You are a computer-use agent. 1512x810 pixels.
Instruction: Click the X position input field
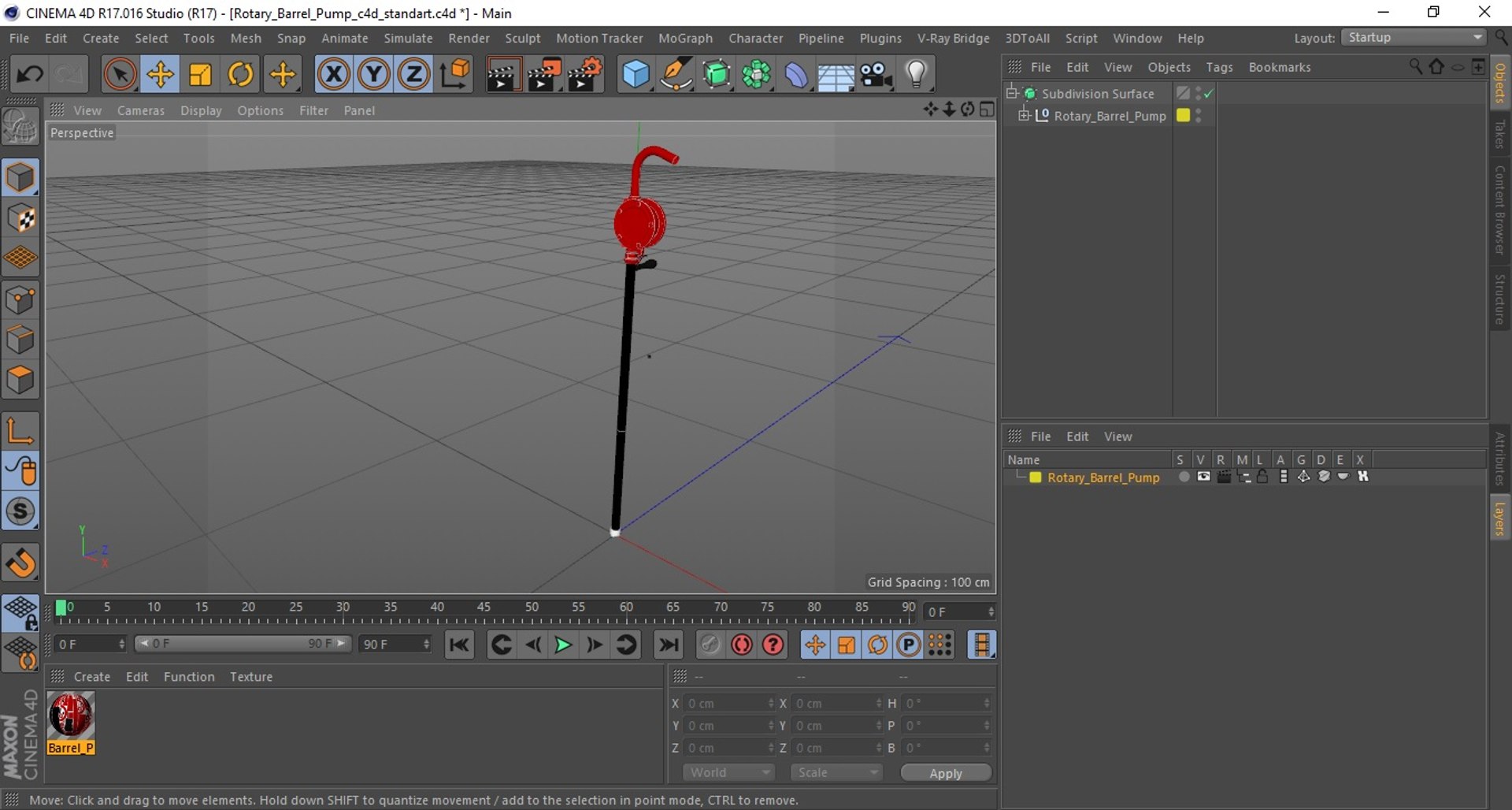point(729,704)
